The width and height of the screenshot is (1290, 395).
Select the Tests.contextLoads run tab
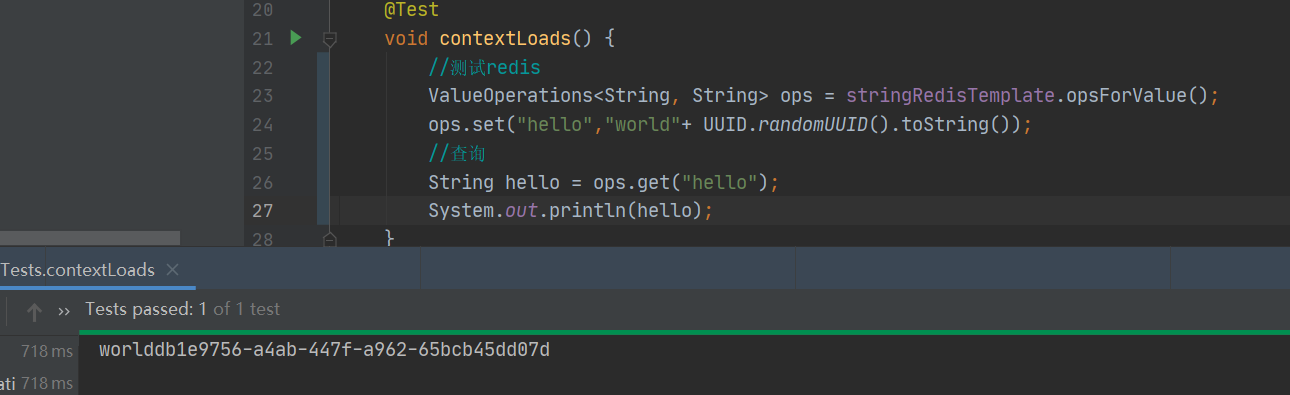pyautogui.click(x=78, y=270)
